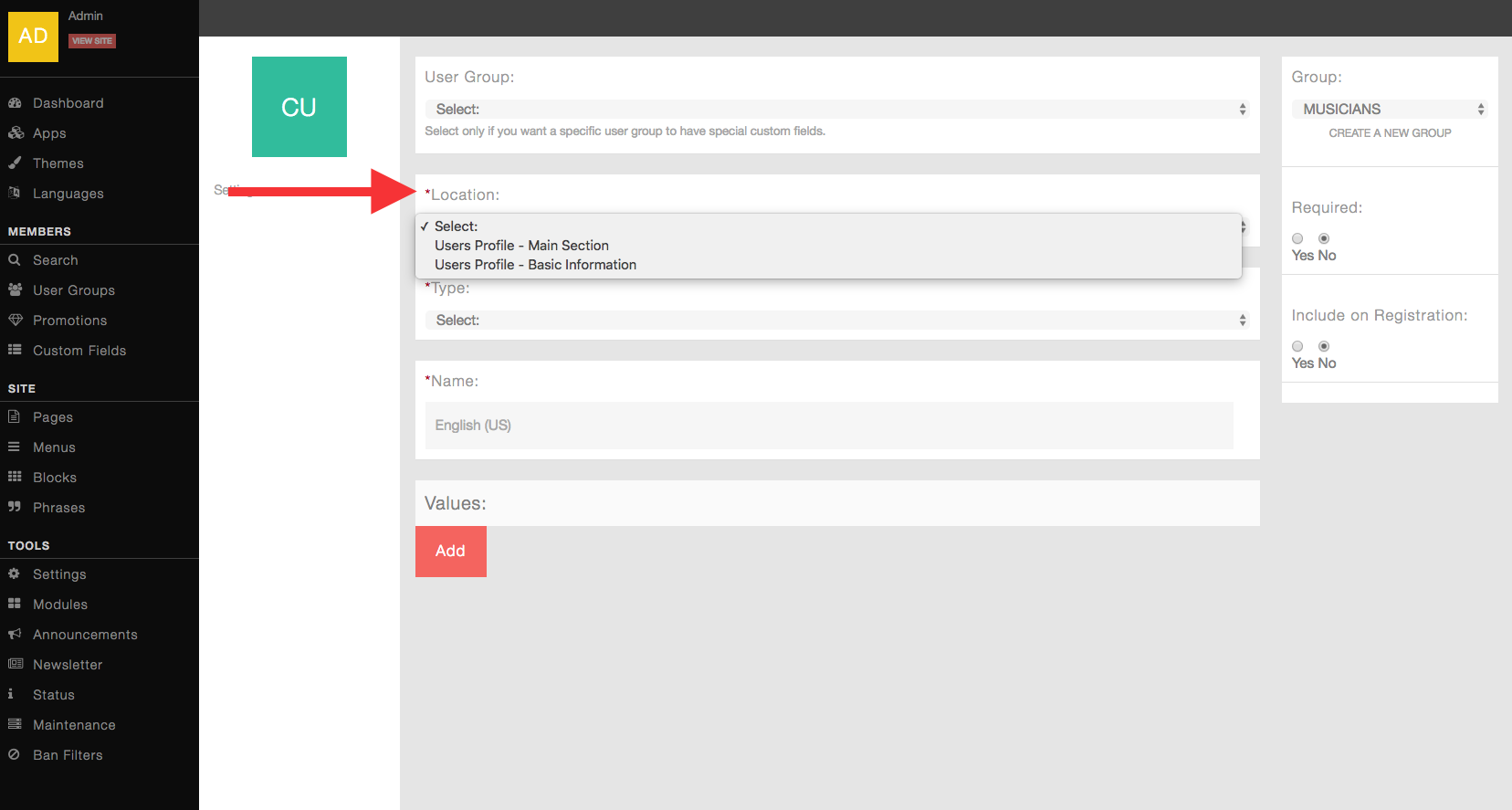Click the Custom Fields list icon
Image resolution: width=1512 pixels, height=810 pixels.
tap(15, 350)
